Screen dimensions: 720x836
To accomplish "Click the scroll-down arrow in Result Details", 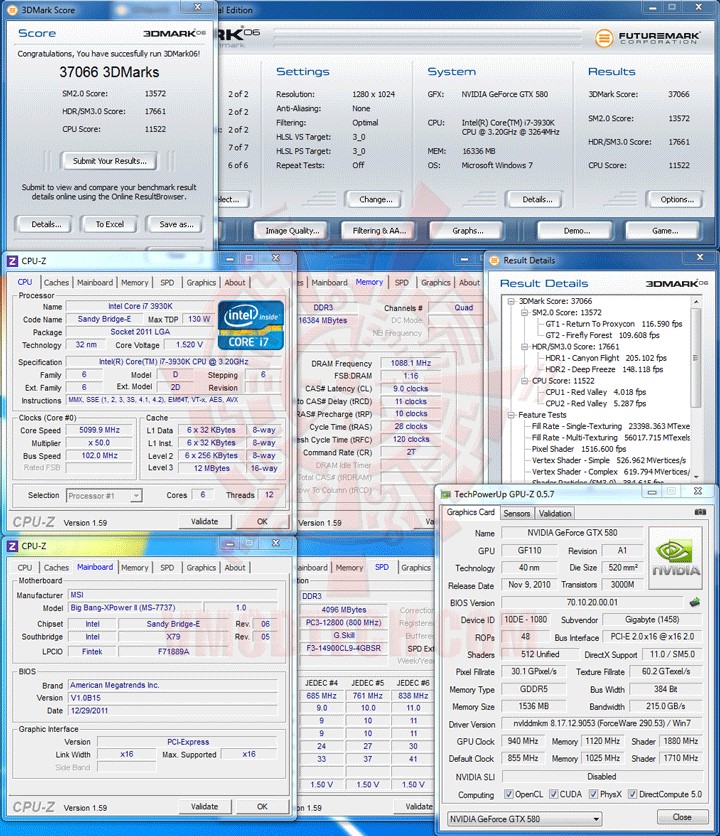I will click(695, 478).
